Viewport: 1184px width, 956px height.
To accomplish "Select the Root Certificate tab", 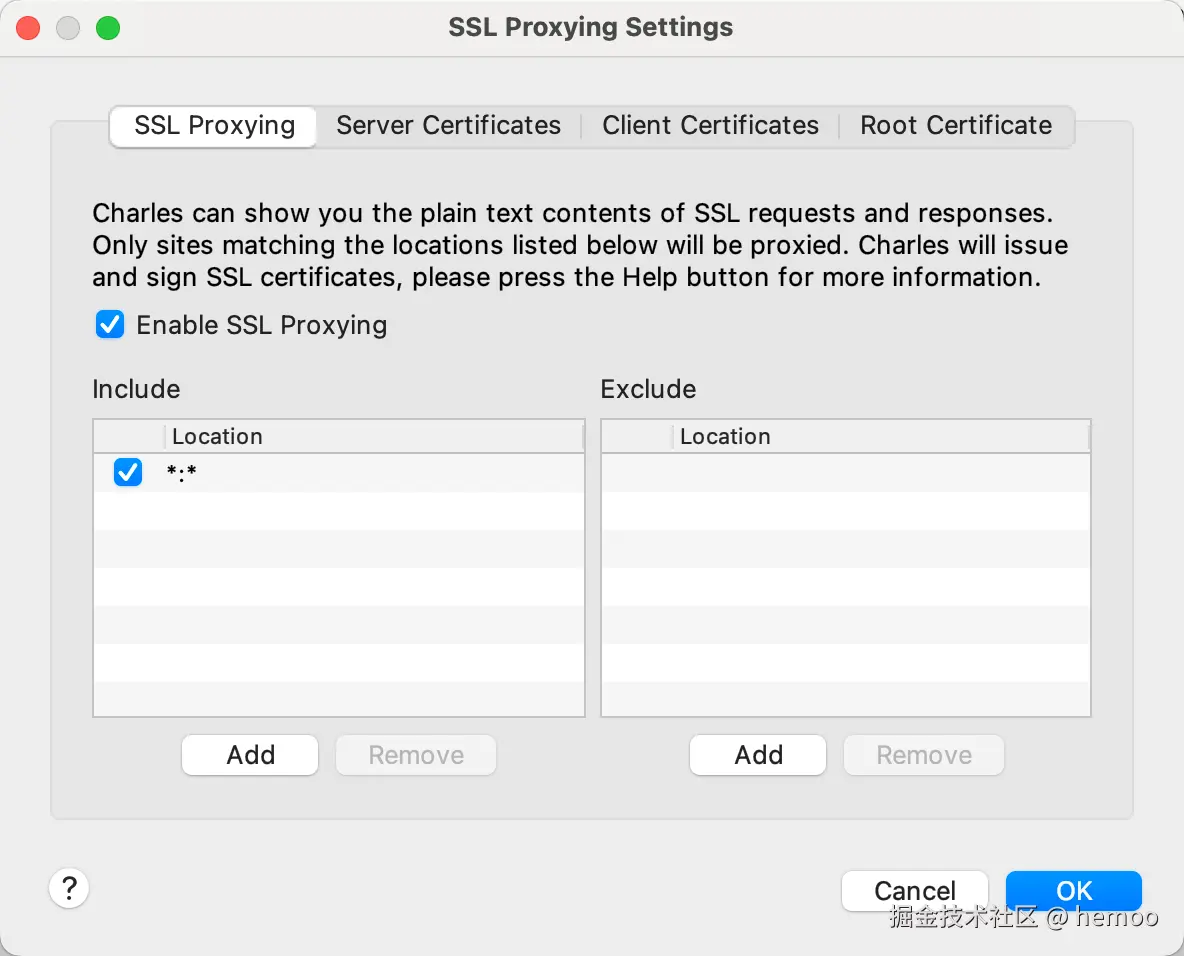I will [956, 126].
